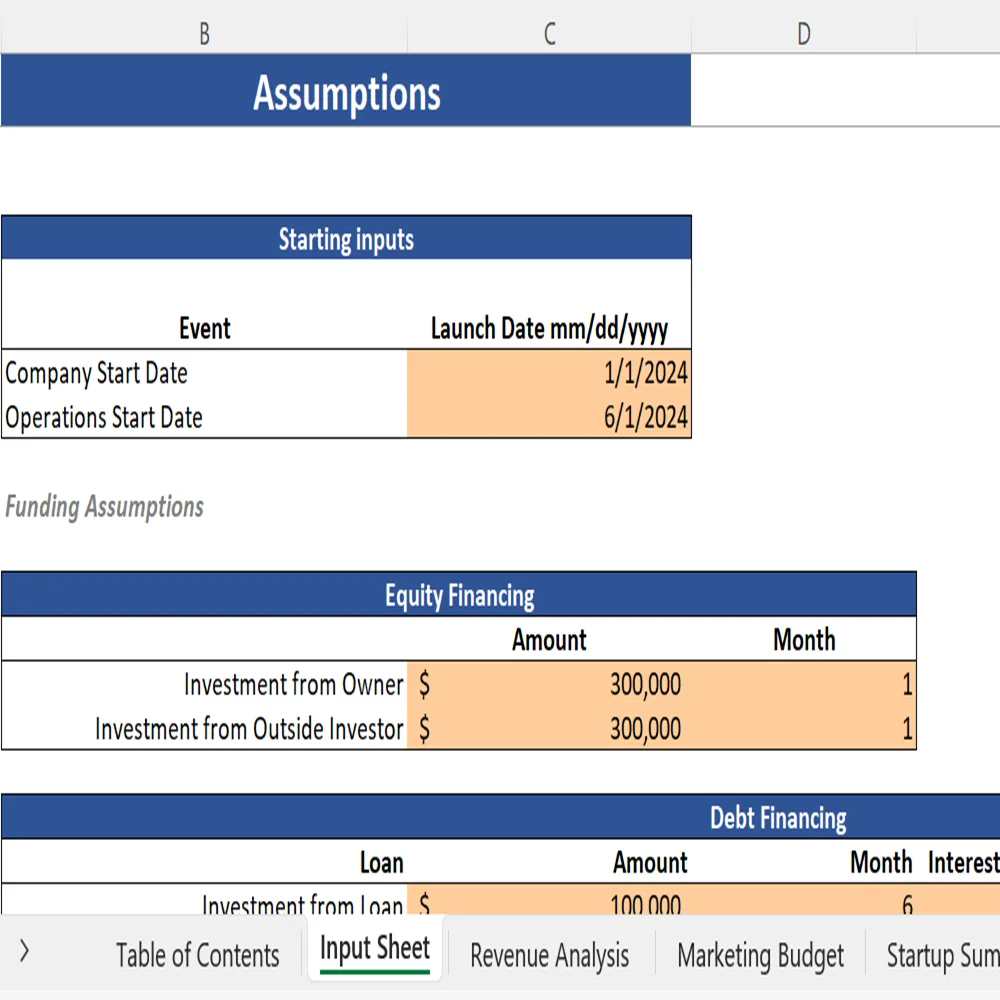Select the Investment from Outside Investor amount
Viewport: 1000px width, 1000px height.
coord(600,728)
